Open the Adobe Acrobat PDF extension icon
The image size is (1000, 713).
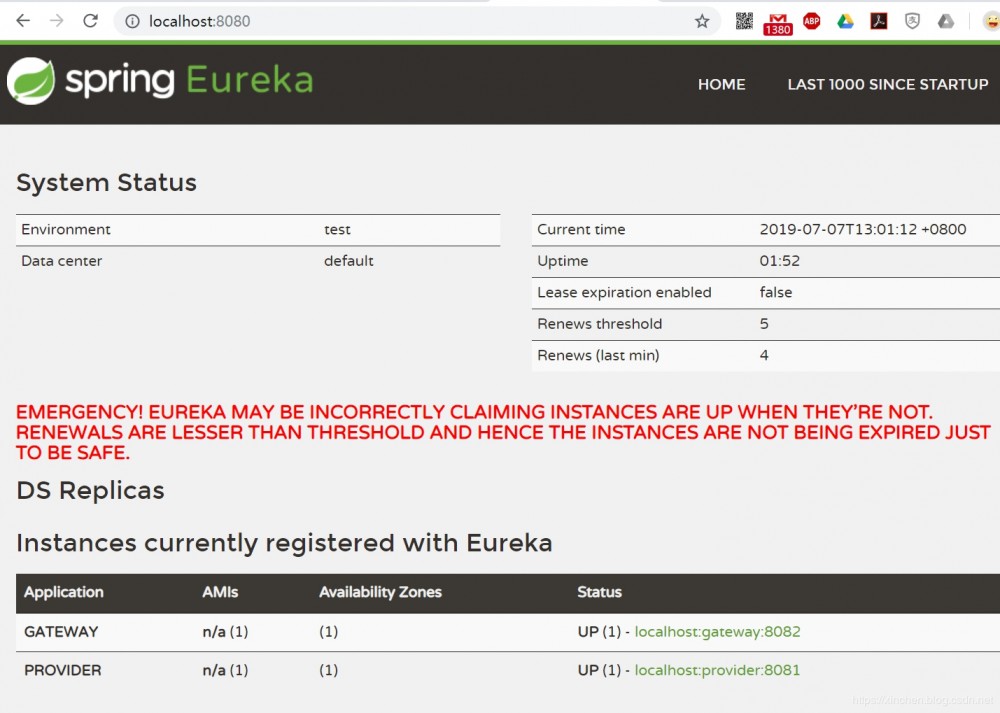click(879, 21)
